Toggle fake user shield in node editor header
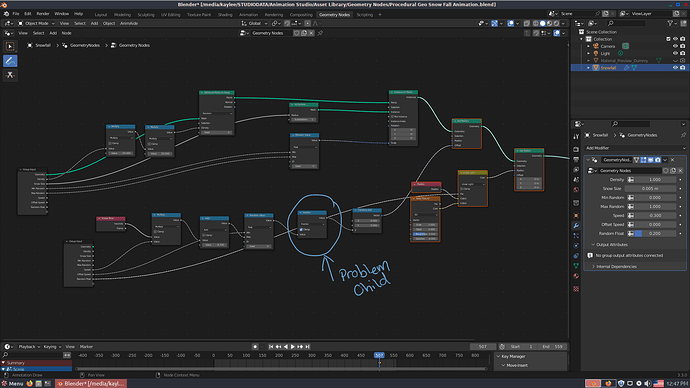This screenshot has height=388, width=690. click(297, 33)
